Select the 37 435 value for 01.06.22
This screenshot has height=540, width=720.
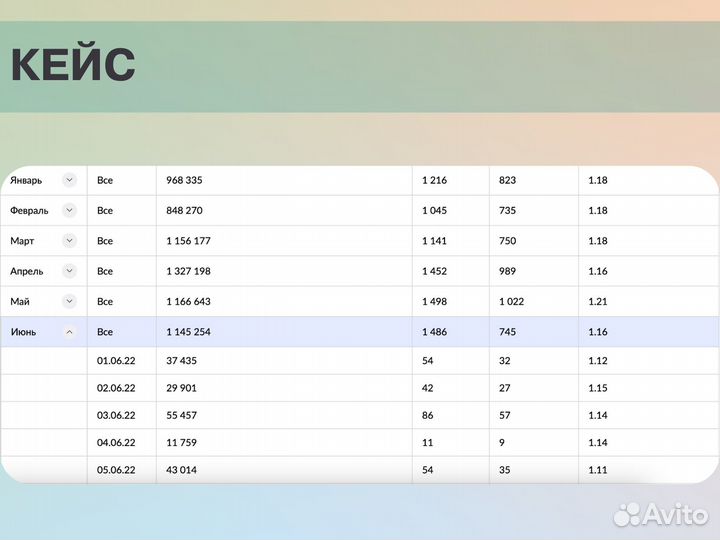(x=182, y=362)
